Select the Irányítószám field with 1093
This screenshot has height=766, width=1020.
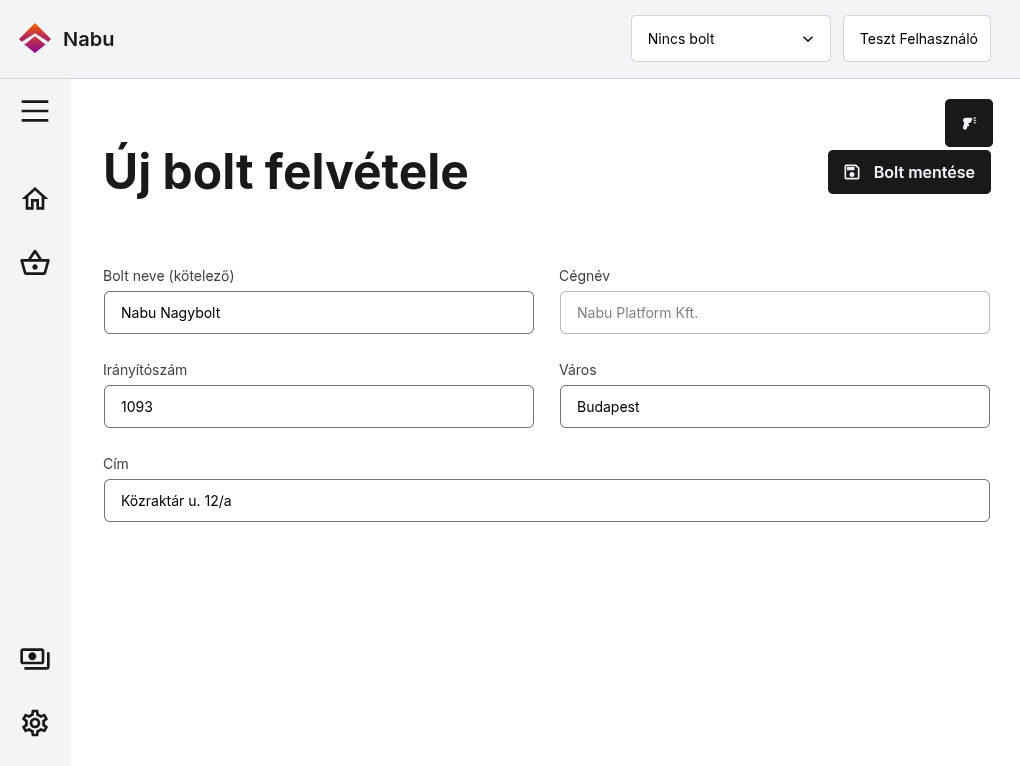[x=319, y=406]
